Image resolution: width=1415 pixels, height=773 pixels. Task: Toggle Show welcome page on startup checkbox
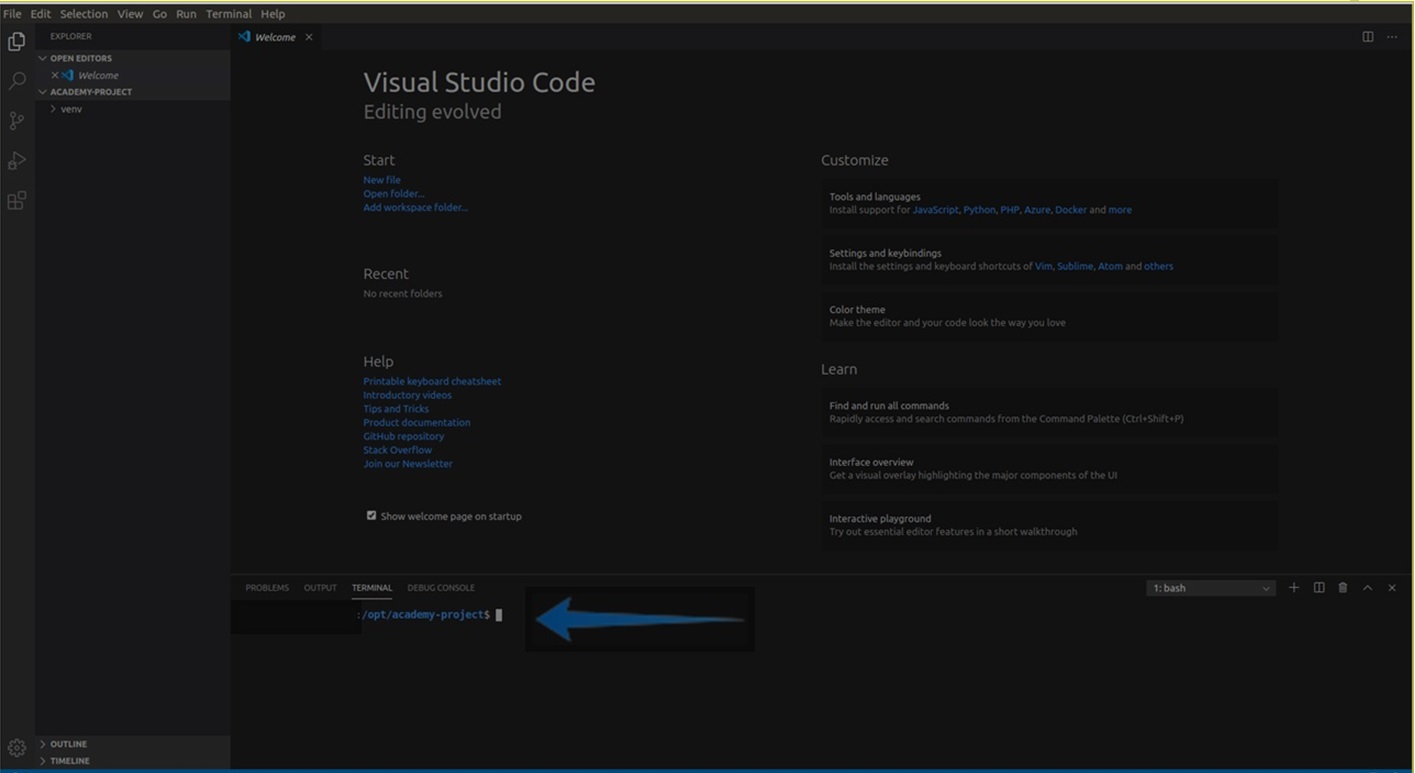371,516
